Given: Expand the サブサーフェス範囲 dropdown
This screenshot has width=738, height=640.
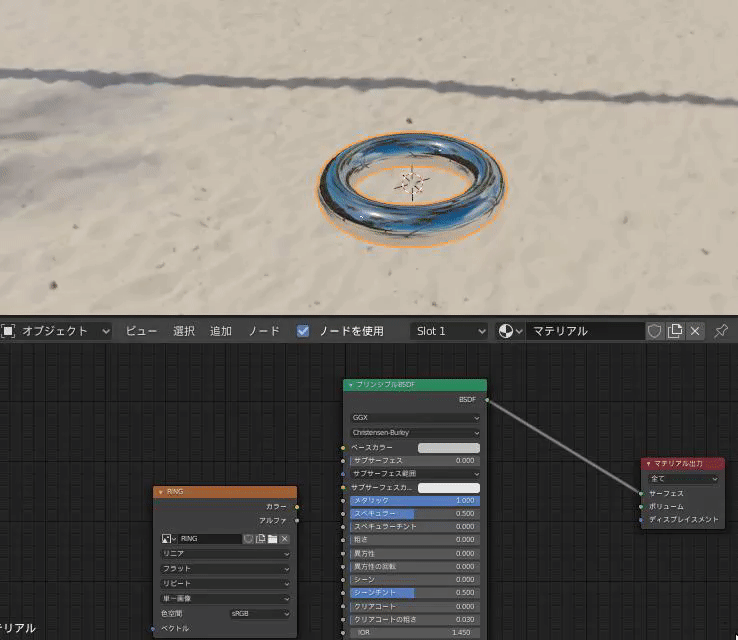Looking at the screenshot, I should coord(415,474).
